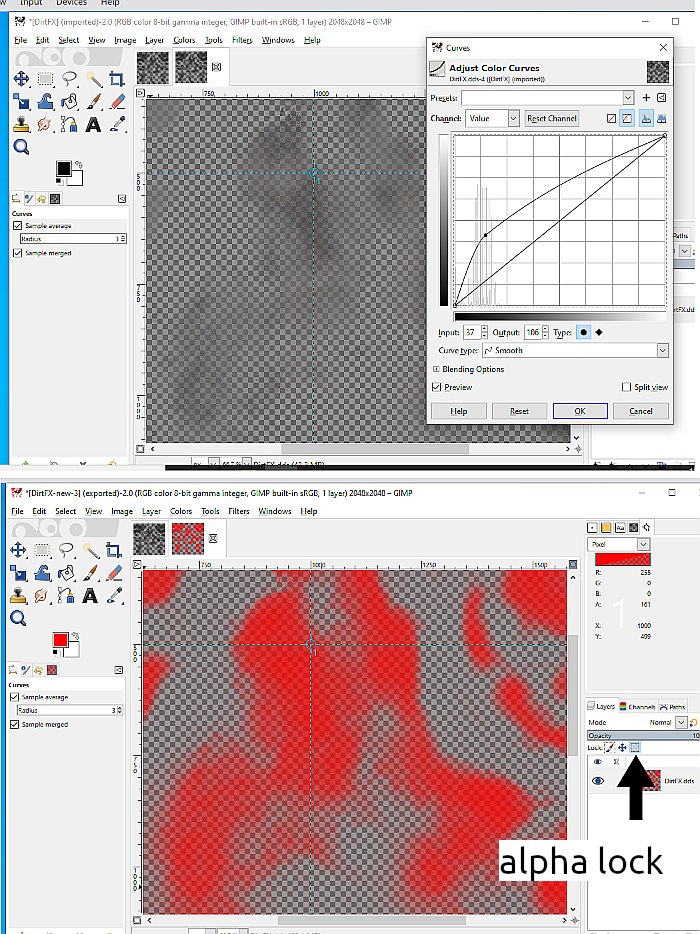
Task: Click the black foreground color swatch in upper window
Action: [63, 169]
